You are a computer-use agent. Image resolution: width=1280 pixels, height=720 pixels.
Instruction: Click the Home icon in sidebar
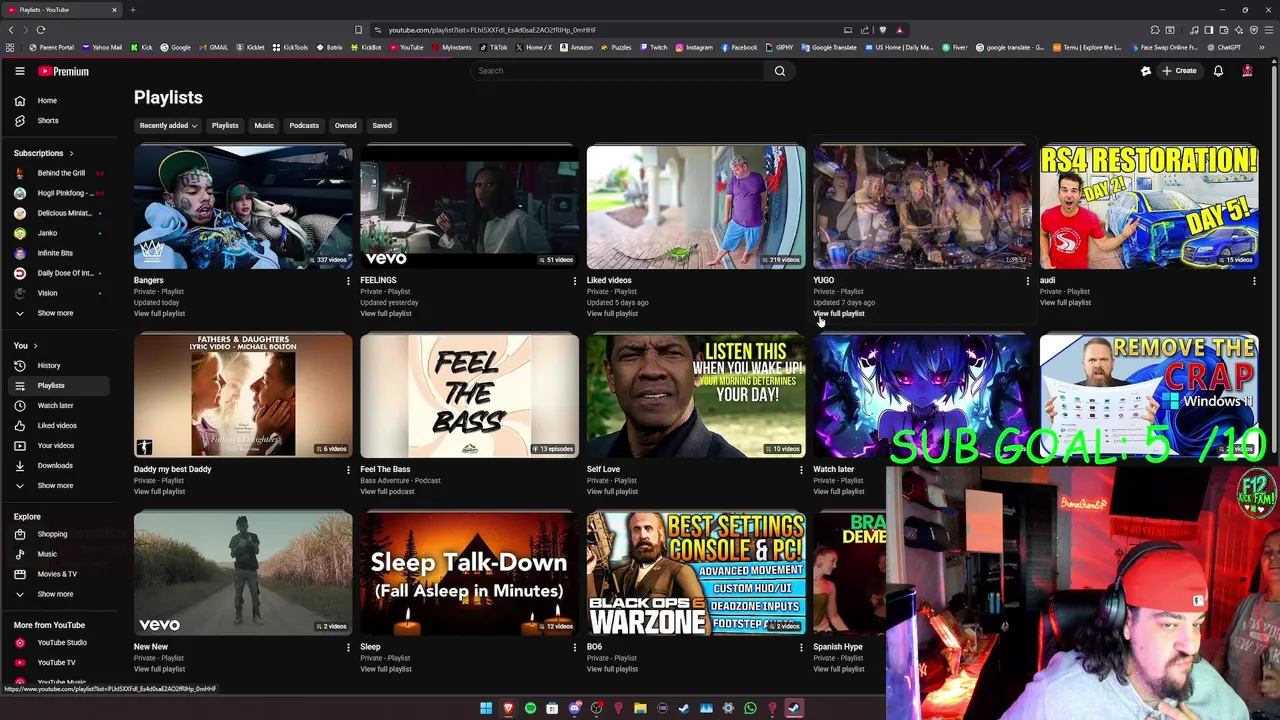click(20, 101)
